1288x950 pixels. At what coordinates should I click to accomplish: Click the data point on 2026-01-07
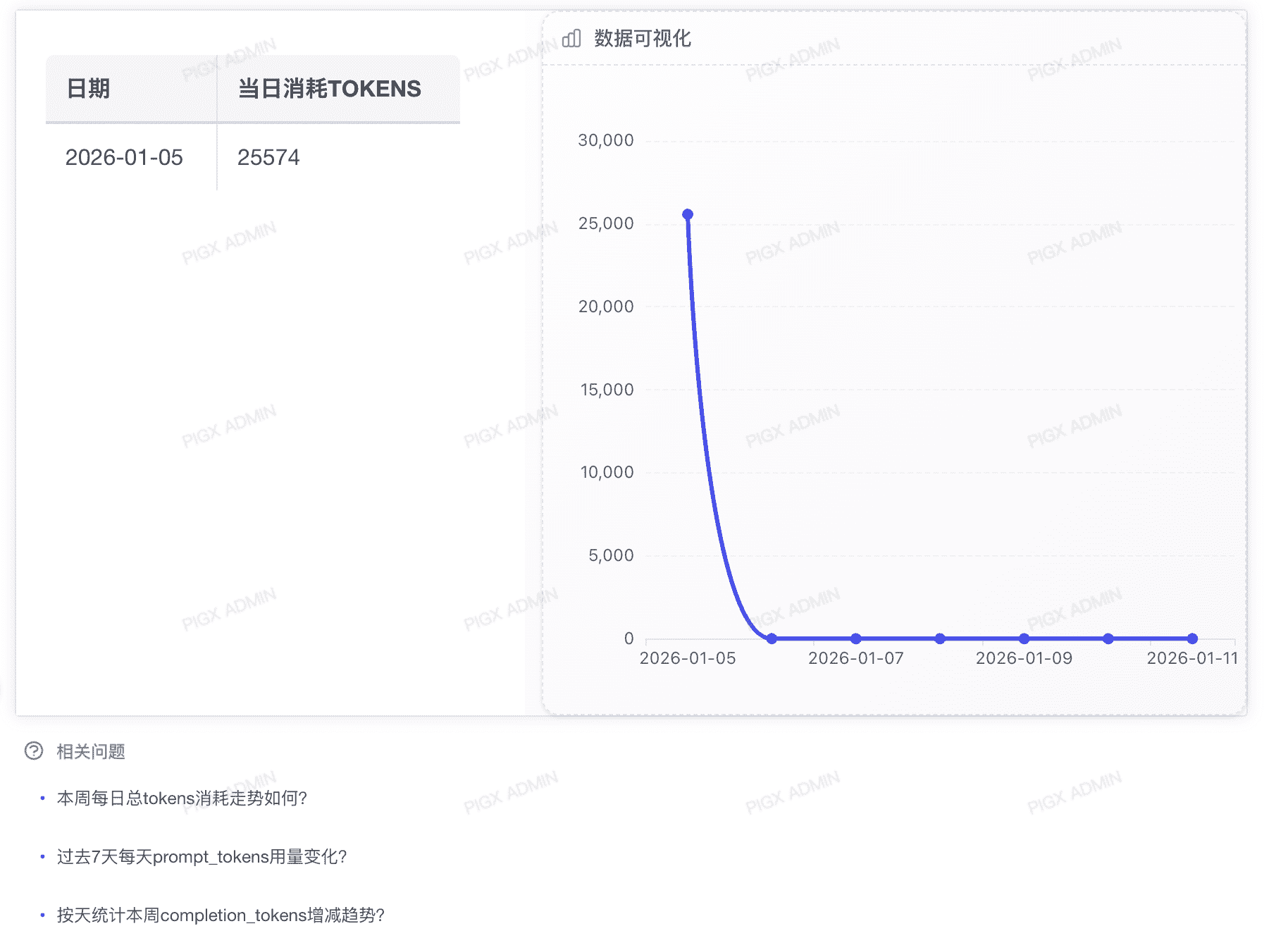click(855, 639)
